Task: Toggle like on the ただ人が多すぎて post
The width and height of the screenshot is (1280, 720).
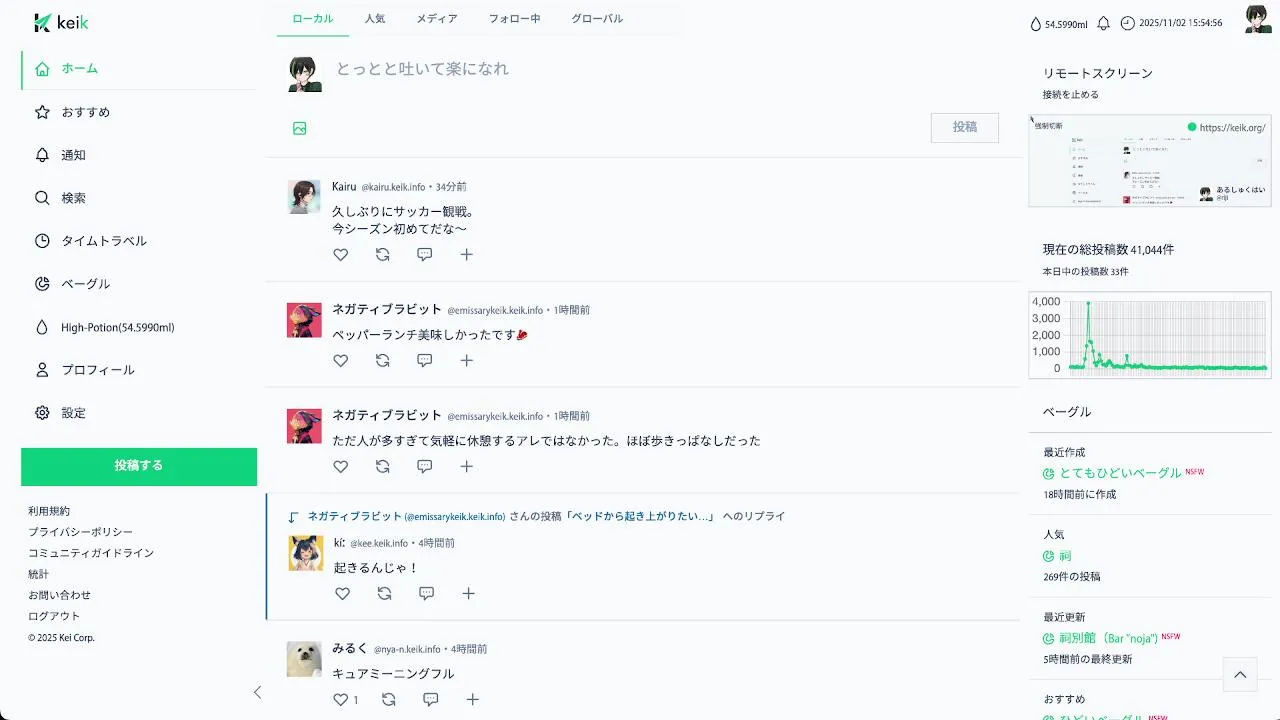Action: point(341,467)
